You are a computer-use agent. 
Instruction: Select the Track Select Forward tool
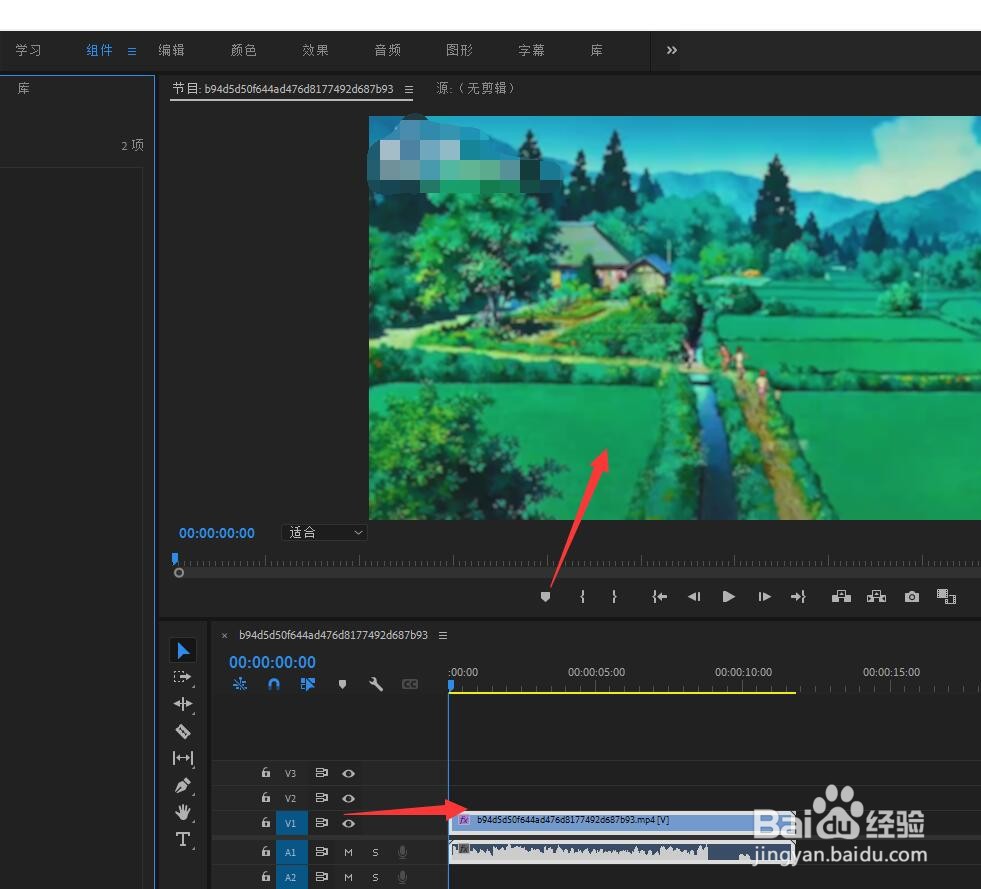pyautogui.click(x=182, y=678)
